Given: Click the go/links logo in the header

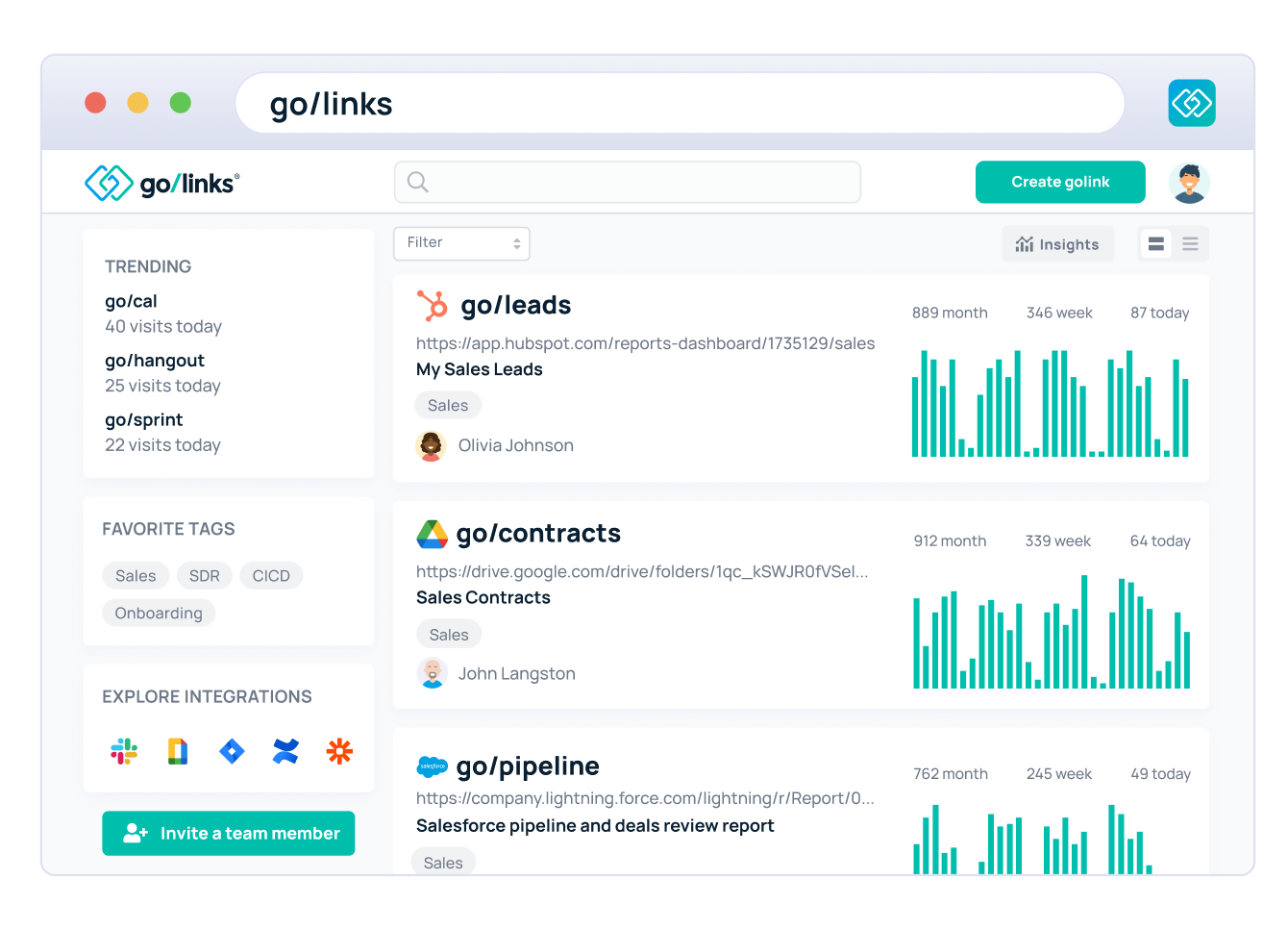Looking at the screenshot, I should (161, 182).
